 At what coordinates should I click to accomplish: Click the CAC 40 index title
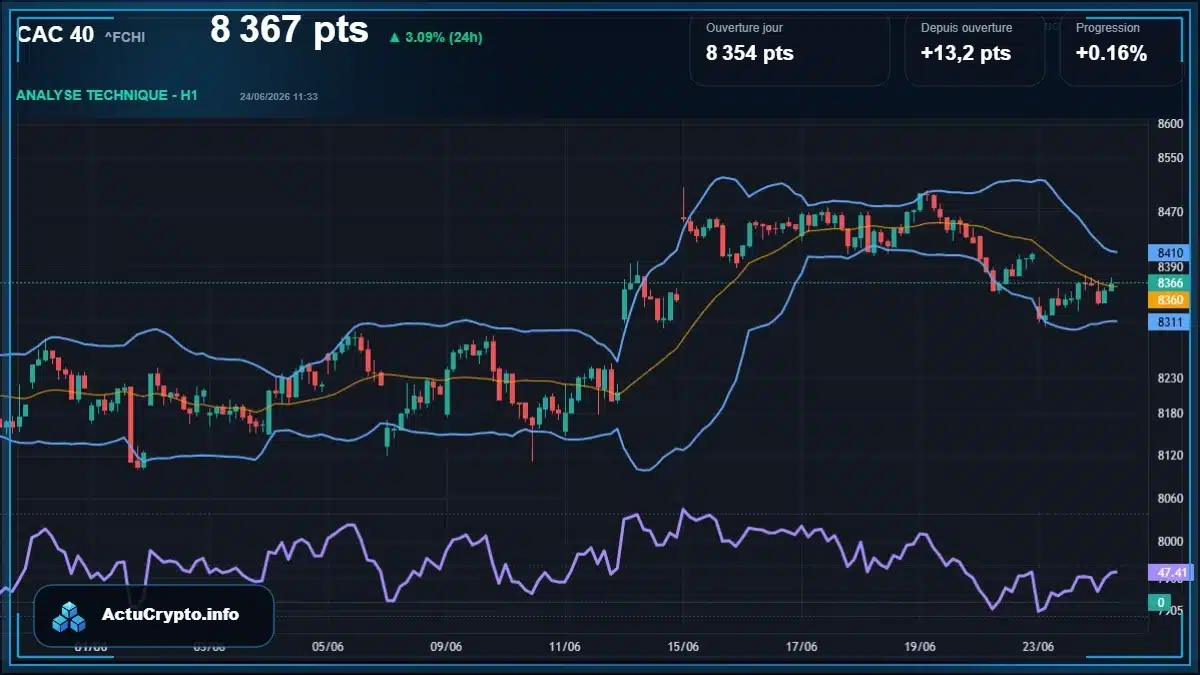point(55,35)
